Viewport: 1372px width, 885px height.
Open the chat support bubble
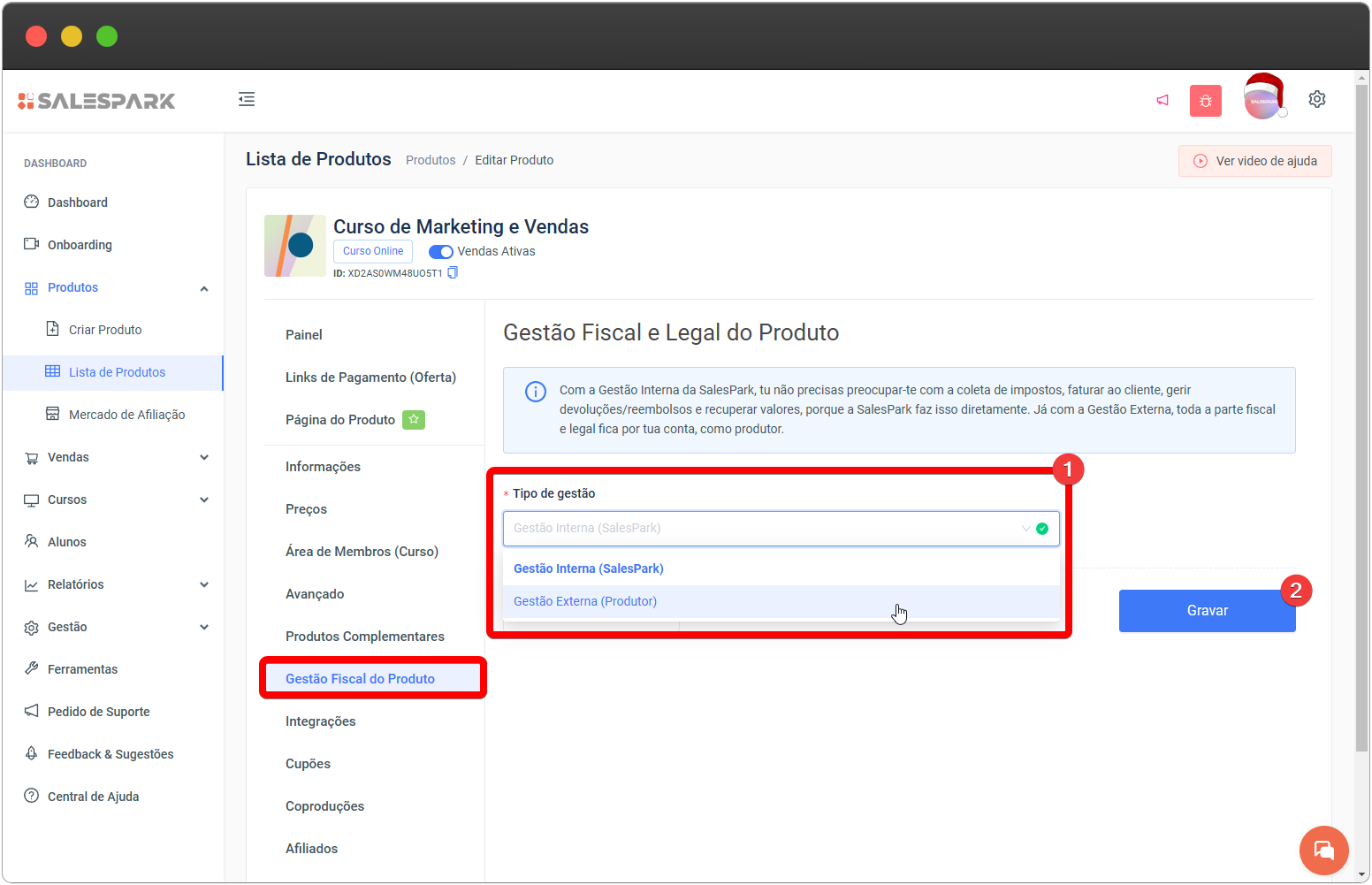pyautogui.click(x=1323, y=850)
